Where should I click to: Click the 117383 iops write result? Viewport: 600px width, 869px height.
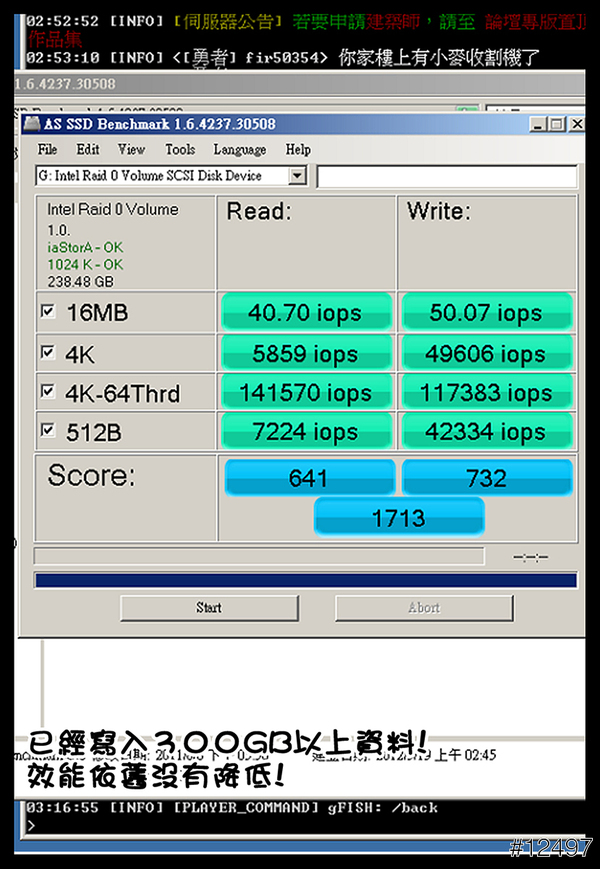[486, 392]
